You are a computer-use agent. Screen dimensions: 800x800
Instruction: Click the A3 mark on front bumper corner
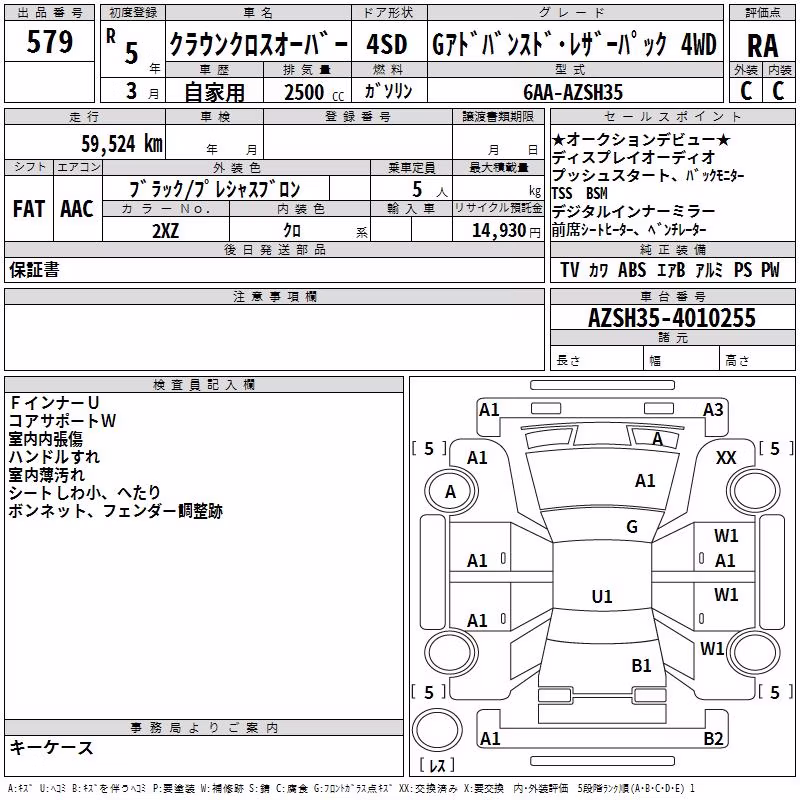pos(713,410)
